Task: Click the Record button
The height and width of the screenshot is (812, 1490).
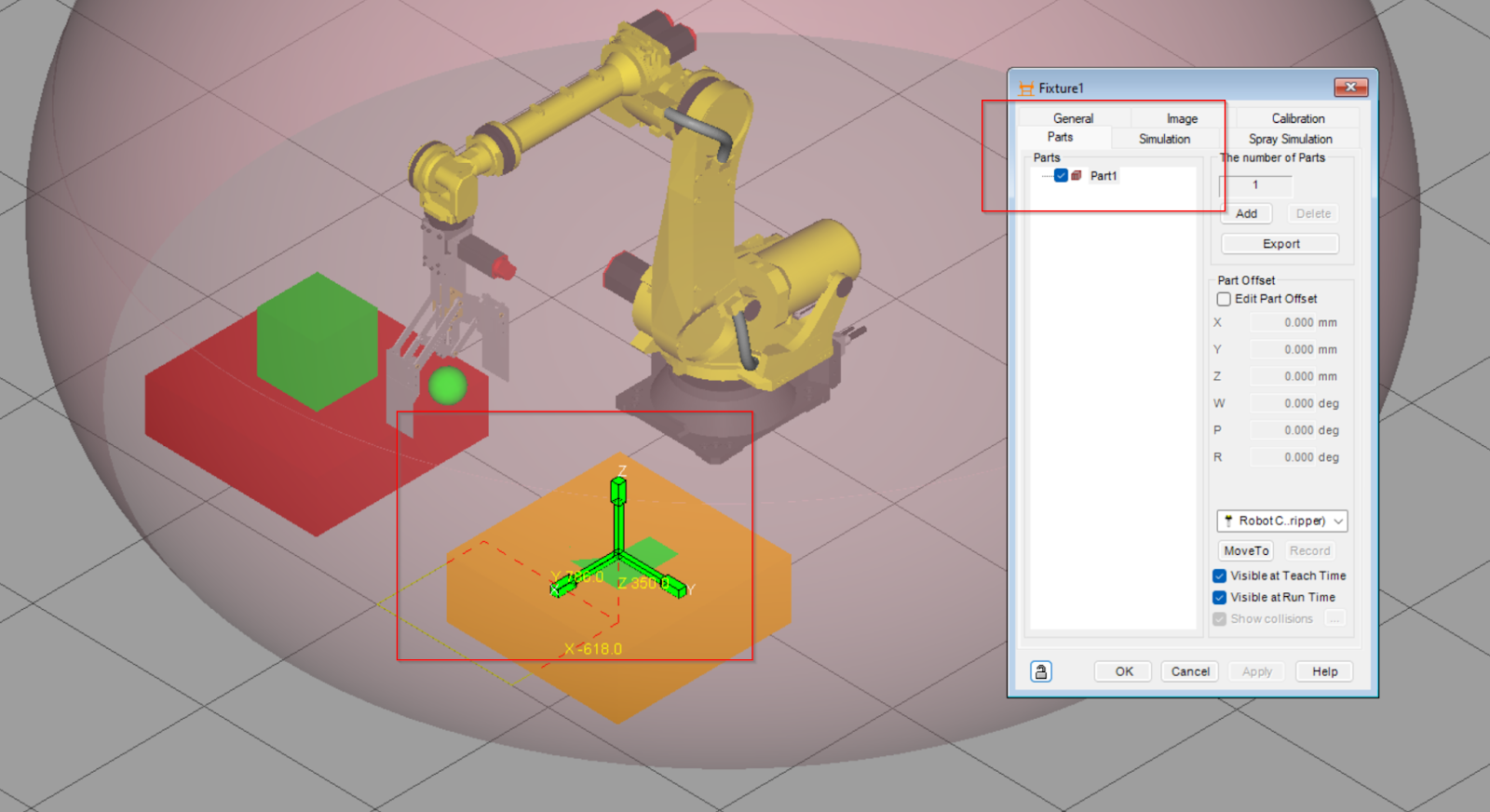Action: pyautogui.click(x=1309, y=551)
